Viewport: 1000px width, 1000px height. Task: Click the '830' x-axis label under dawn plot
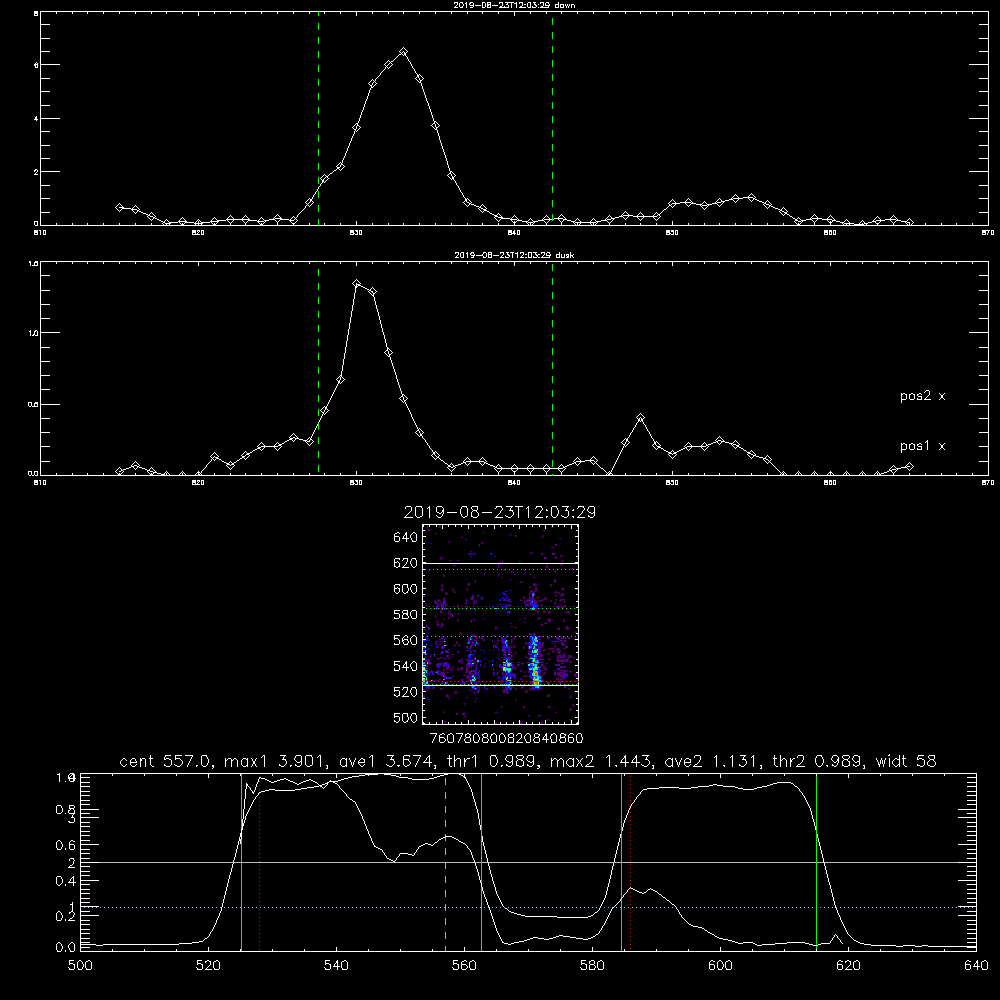tap(356, 233)
